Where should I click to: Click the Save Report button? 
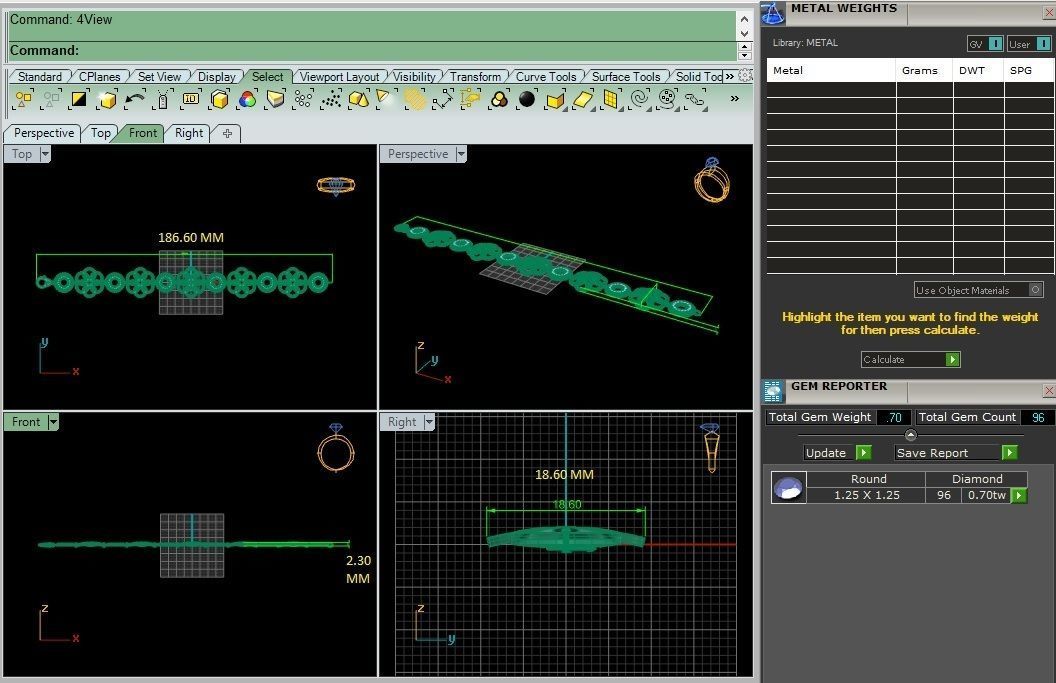click(956, 453)
